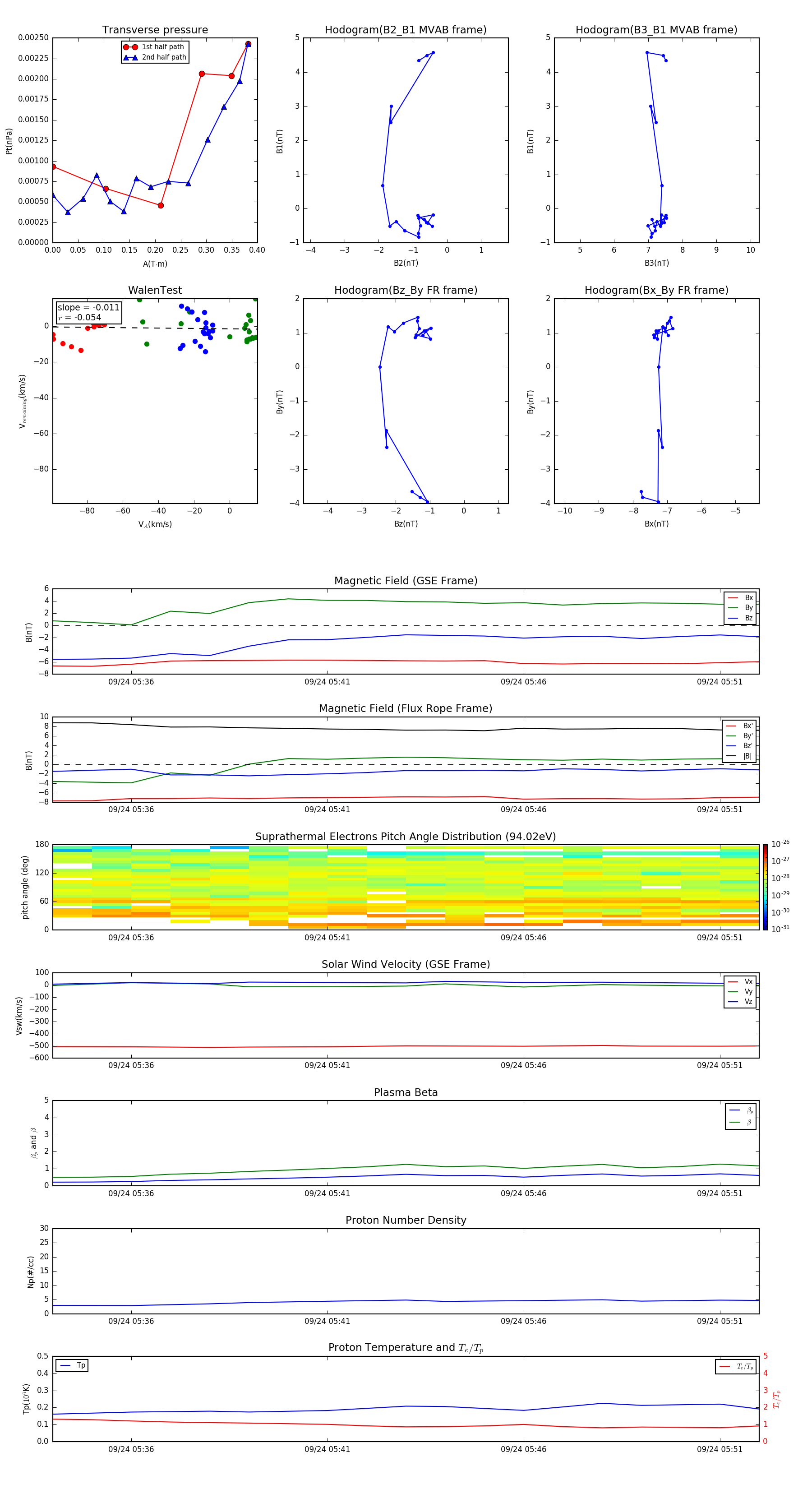Click the red Te/Tp right axis label
The image size is (812, 1489).
[x=776, y=1399]
